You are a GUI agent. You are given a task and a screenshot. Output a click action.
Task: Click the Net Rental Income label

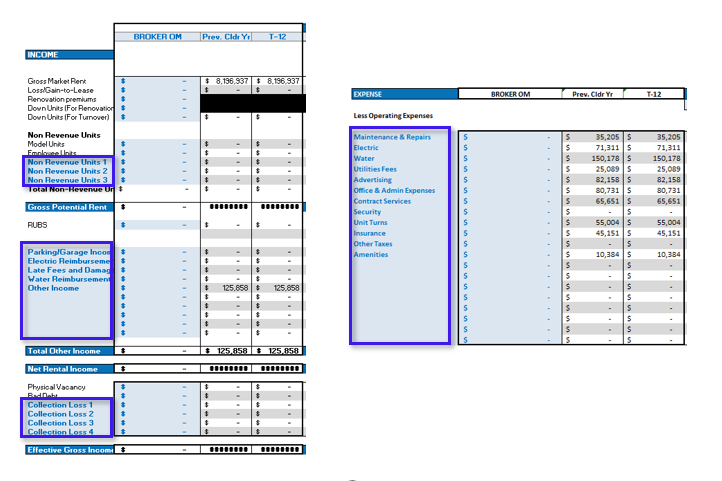pyautogui.click(x=62, y=369)
